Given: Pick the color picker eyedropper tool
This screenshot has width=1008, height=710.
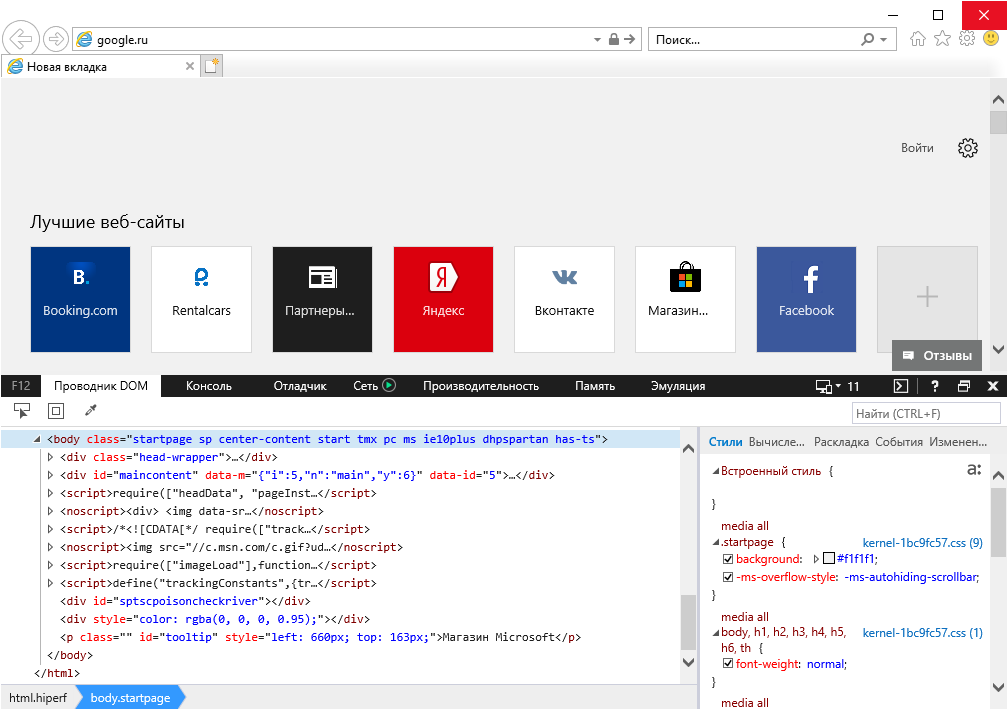Looking at the screenshot, I should [x=91, y=410].
